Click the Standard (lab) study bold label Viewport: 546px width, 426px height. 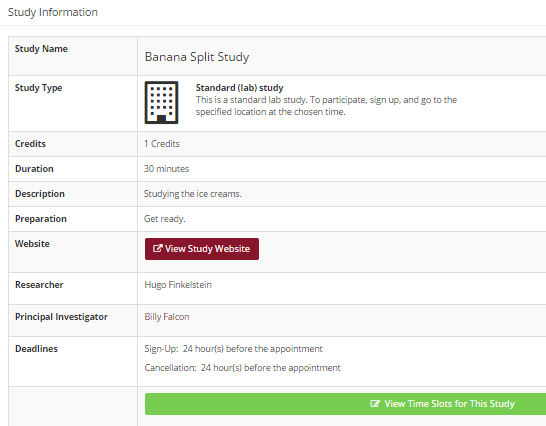pos(239,87)
